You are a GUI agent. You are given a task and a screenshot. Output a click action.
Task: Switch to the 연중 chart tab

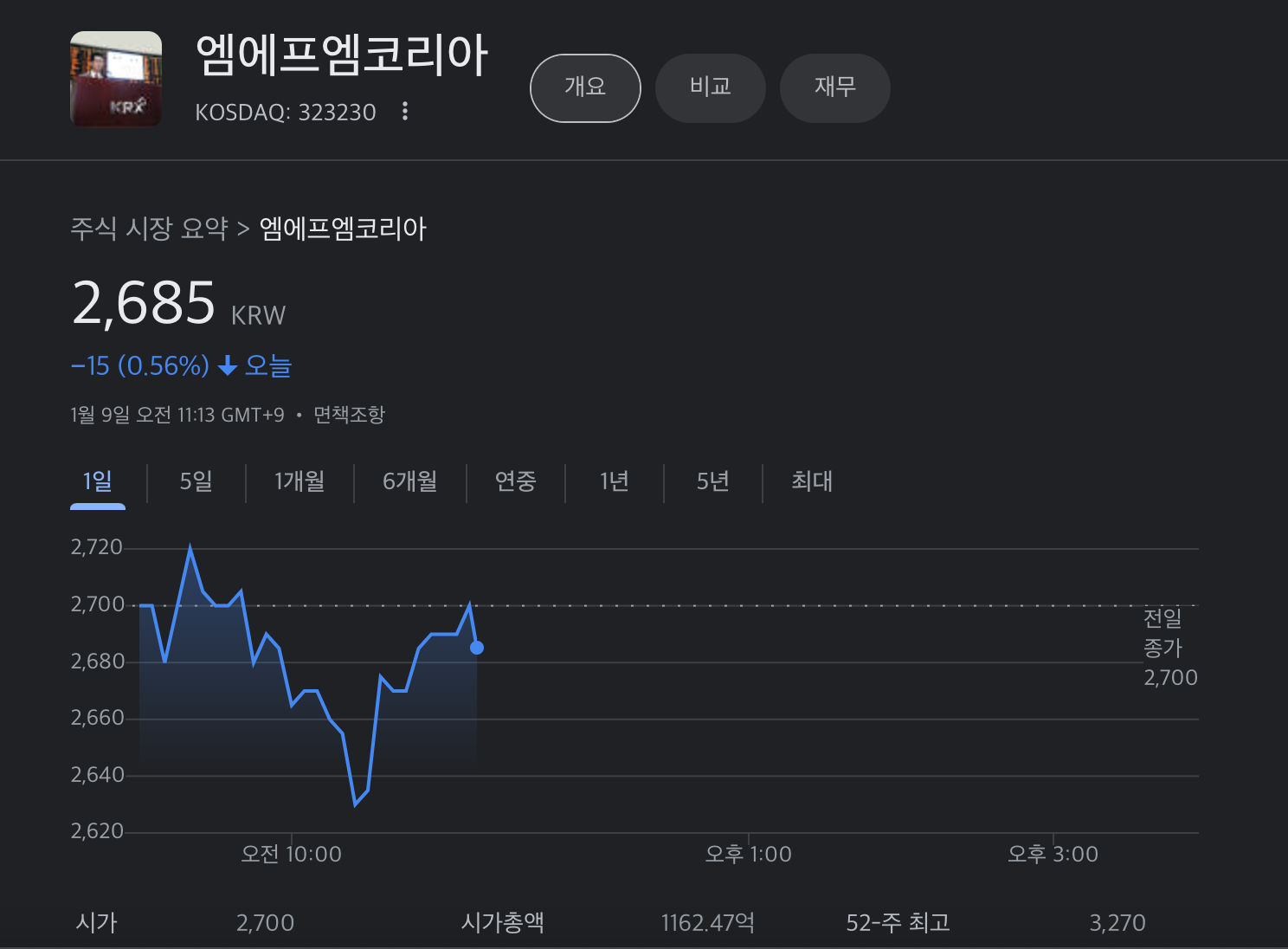coord(516,481)
